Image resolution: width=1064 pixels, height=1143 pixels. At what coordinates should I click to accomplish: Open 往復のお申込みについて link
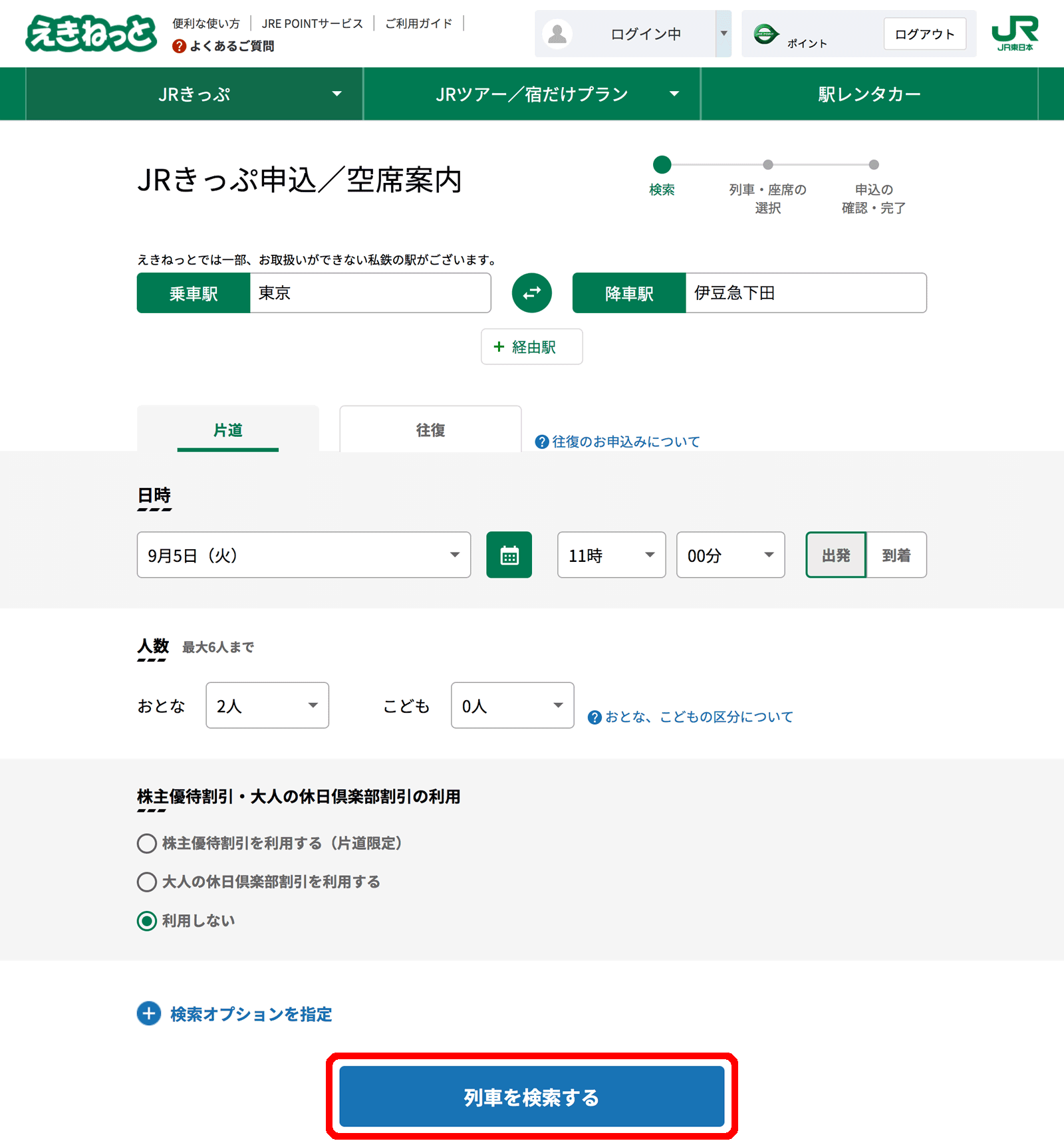point(626,442)
